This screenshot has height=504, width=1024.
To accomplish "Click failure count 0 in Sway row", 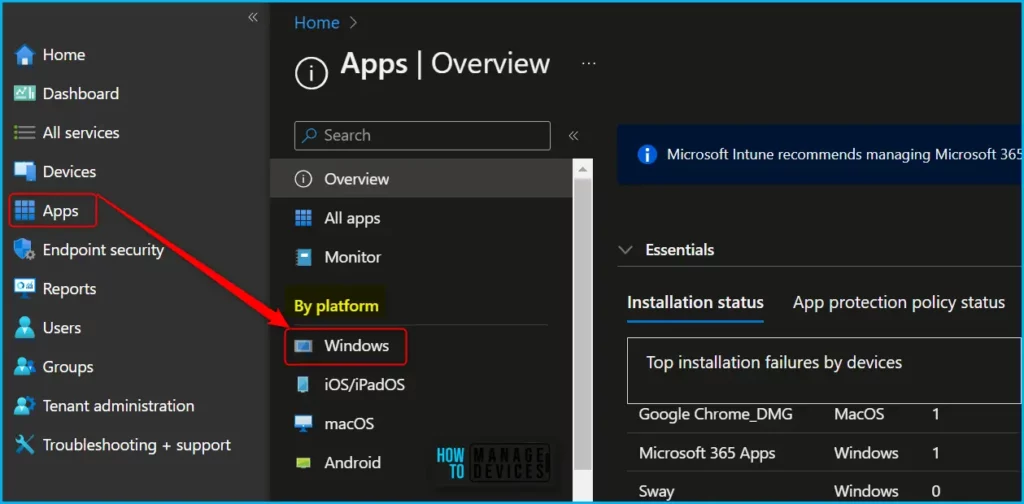I will click(x=936, y=492).
